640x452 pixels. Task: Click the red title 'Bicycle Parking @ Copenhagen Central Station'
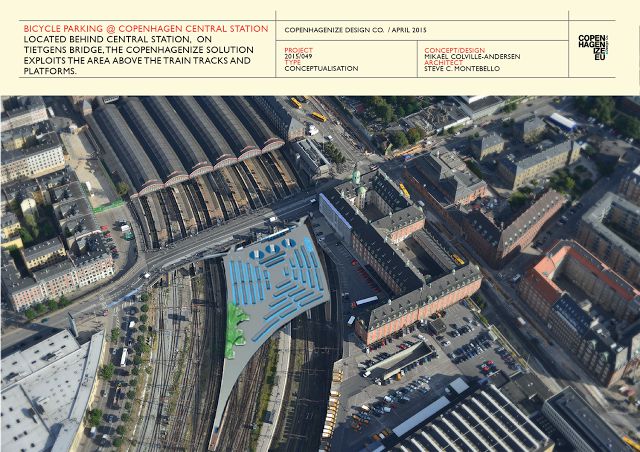[146, 29]
